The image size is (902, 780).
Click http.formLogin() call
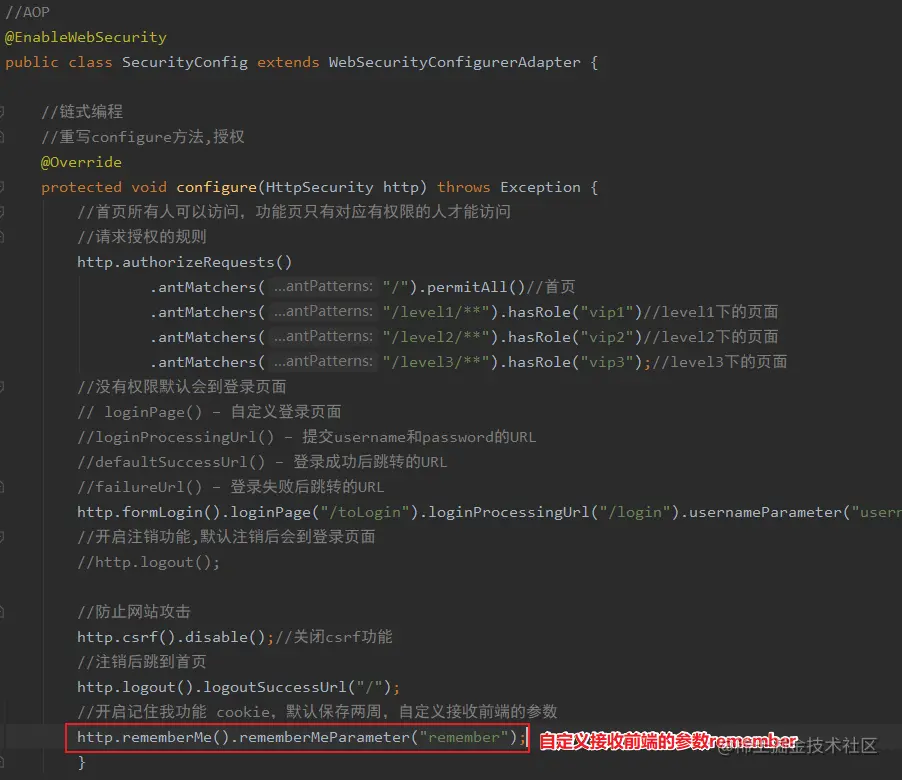coord(149,512)
